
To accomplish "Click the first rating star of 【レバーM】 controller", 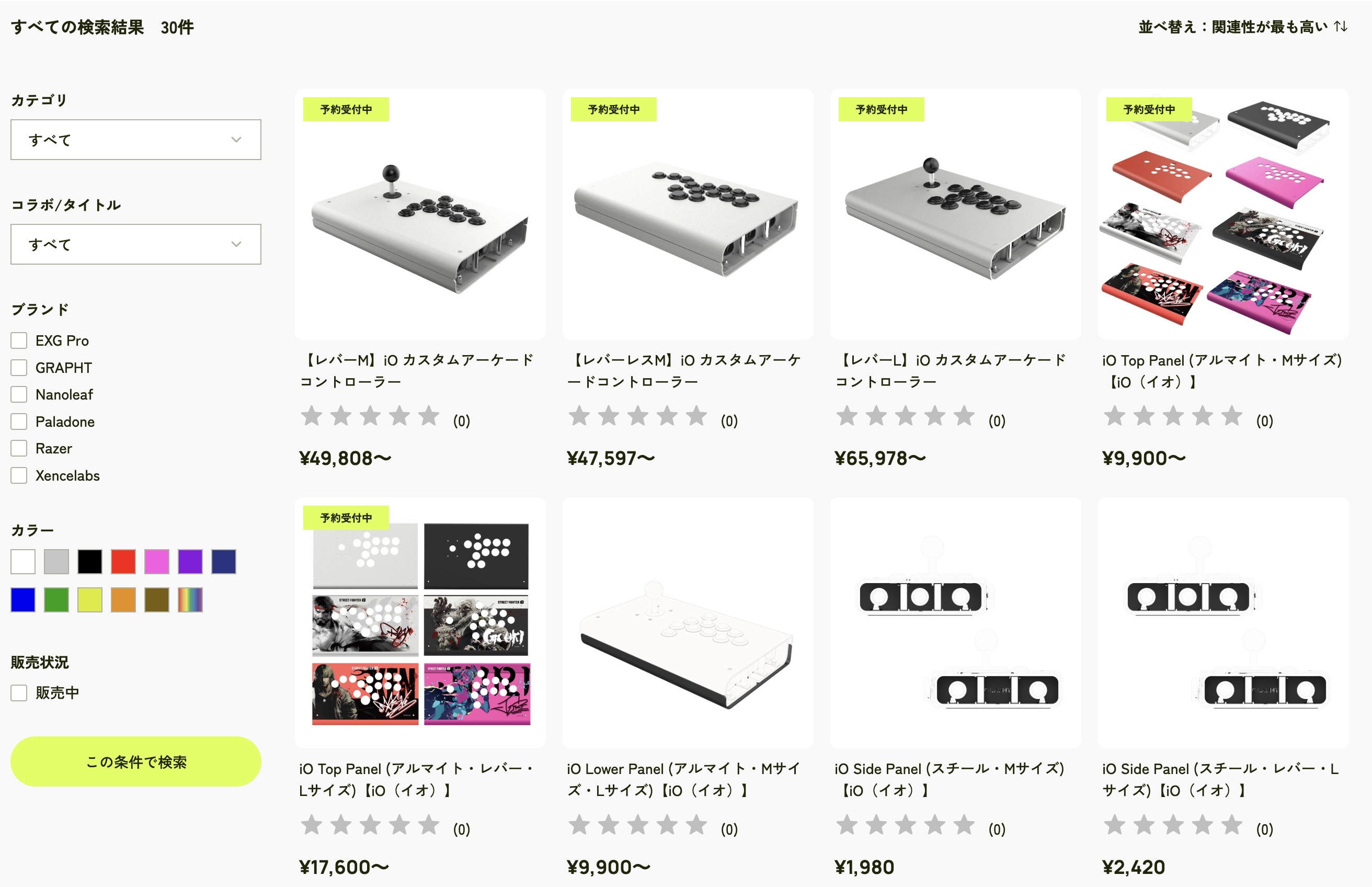I will coord(312,415).
